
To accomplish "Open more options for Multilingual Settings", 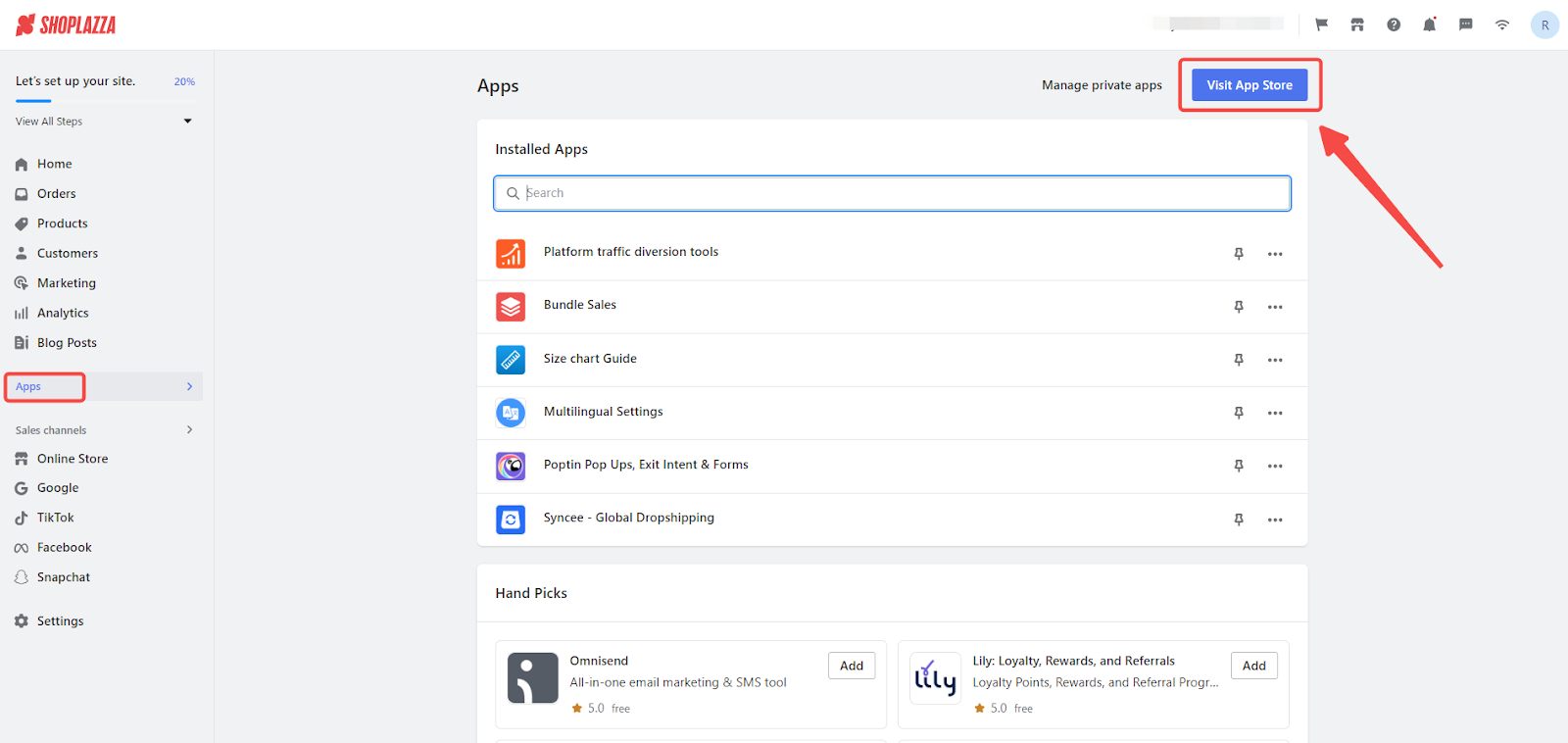I will (1275, 413).
